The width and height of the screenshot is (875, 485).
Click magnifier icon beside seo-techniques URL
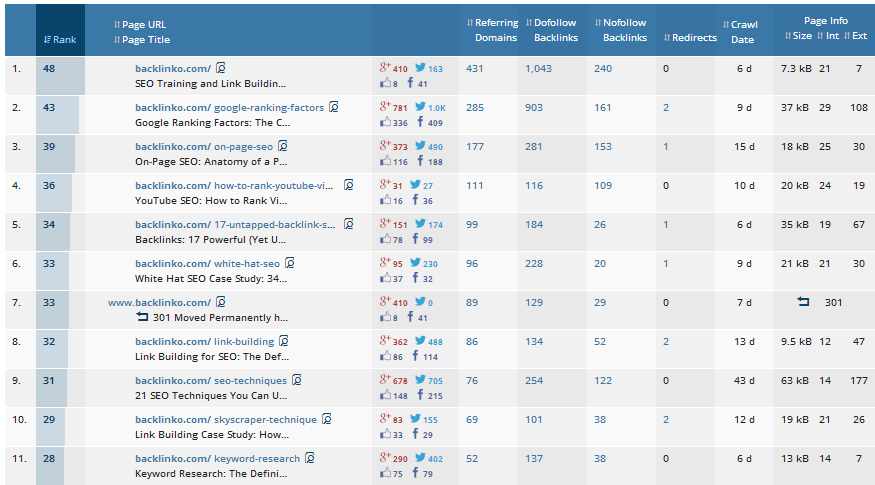click(x=297, y=380)
